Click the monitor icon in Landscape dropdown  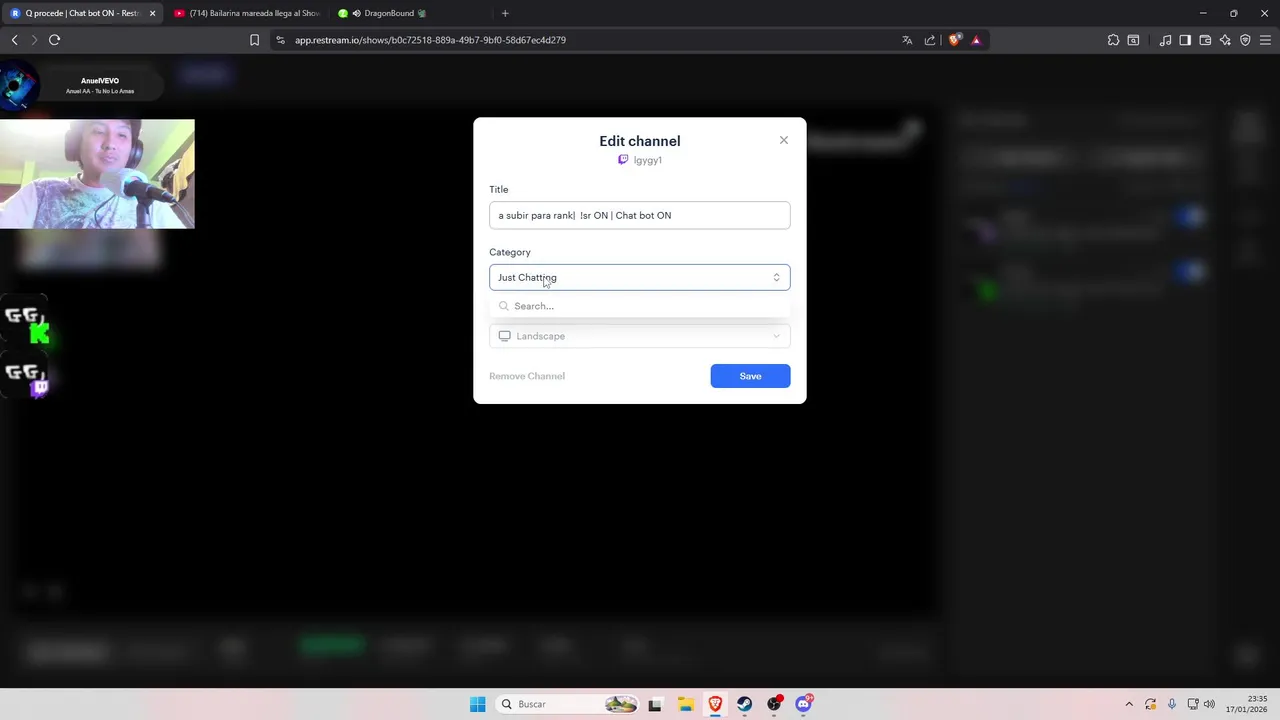tap(505, 336)
